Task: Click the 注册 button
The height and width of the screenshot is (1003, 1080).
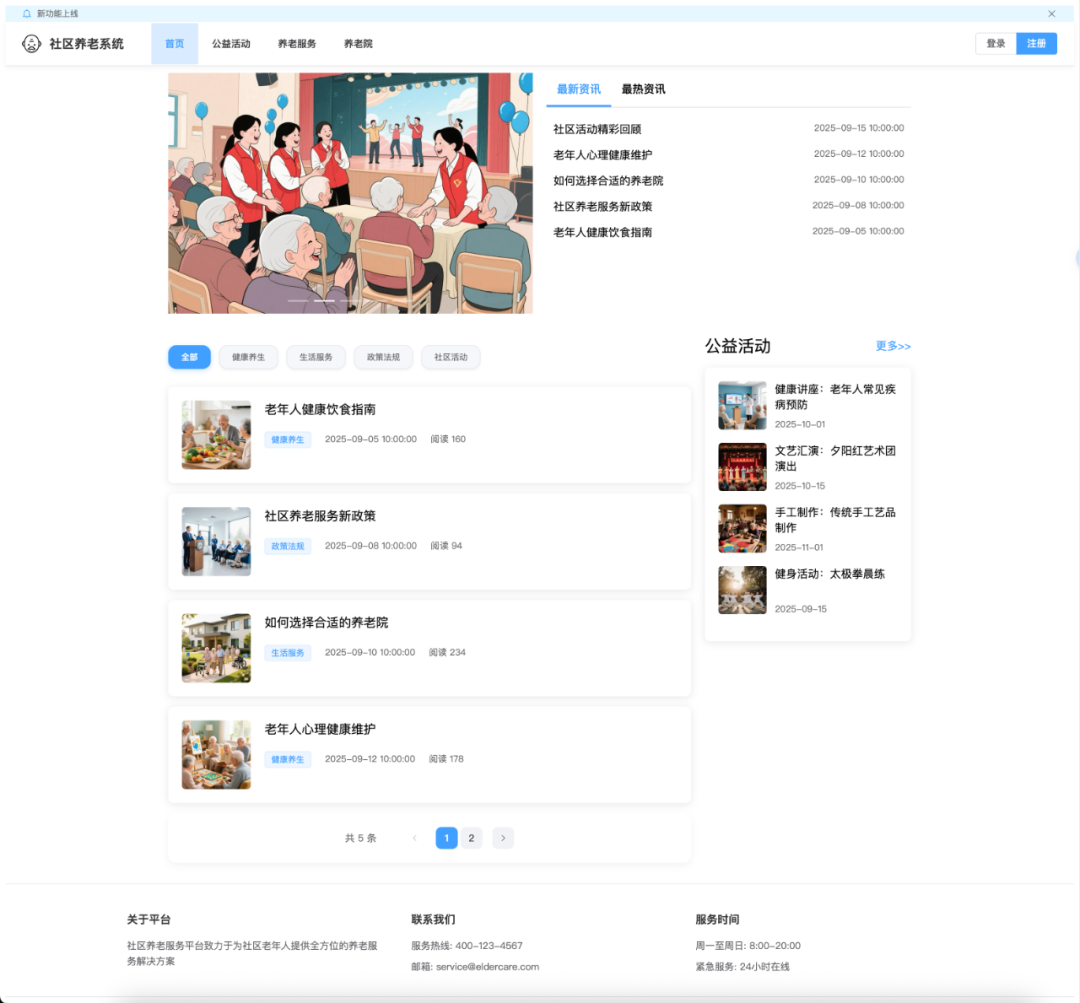Action: click(1036, 43)
